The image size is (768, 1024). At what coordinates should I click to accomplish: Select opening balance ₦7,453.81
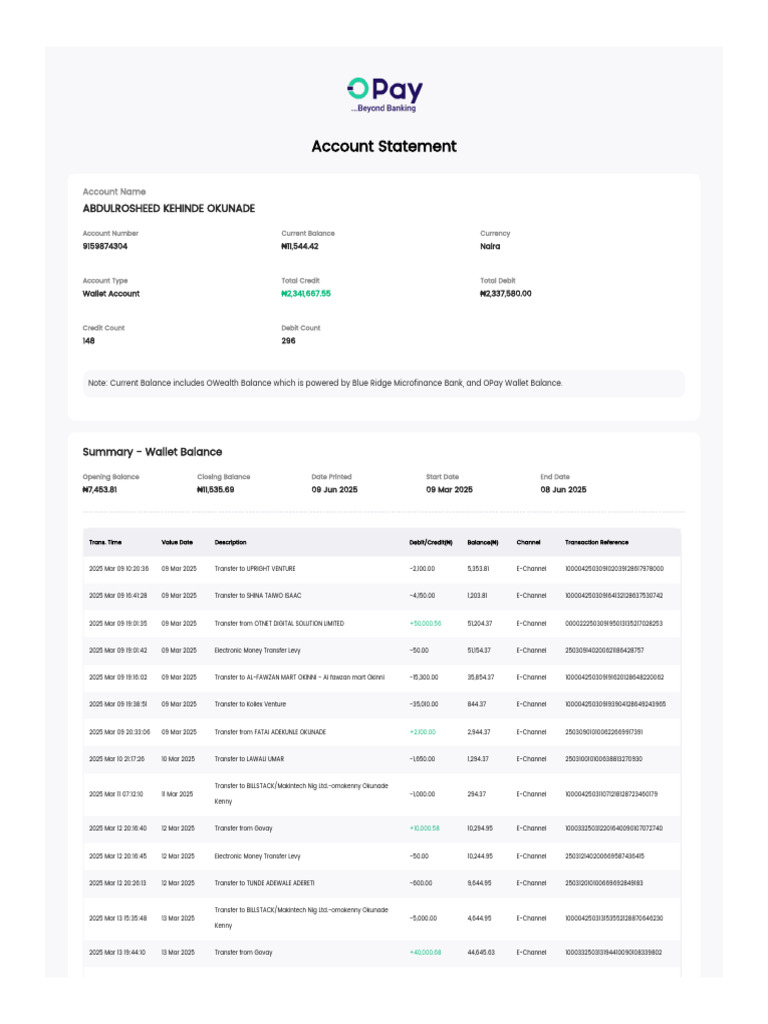100,490
